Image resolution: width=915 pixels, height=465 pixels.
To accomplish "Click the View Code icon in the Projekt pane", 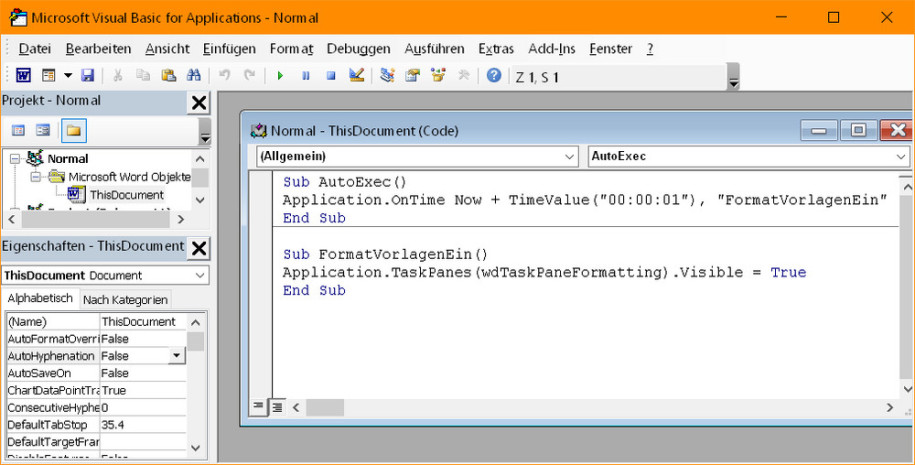I will pyautogui.click(x=19, y=130).
